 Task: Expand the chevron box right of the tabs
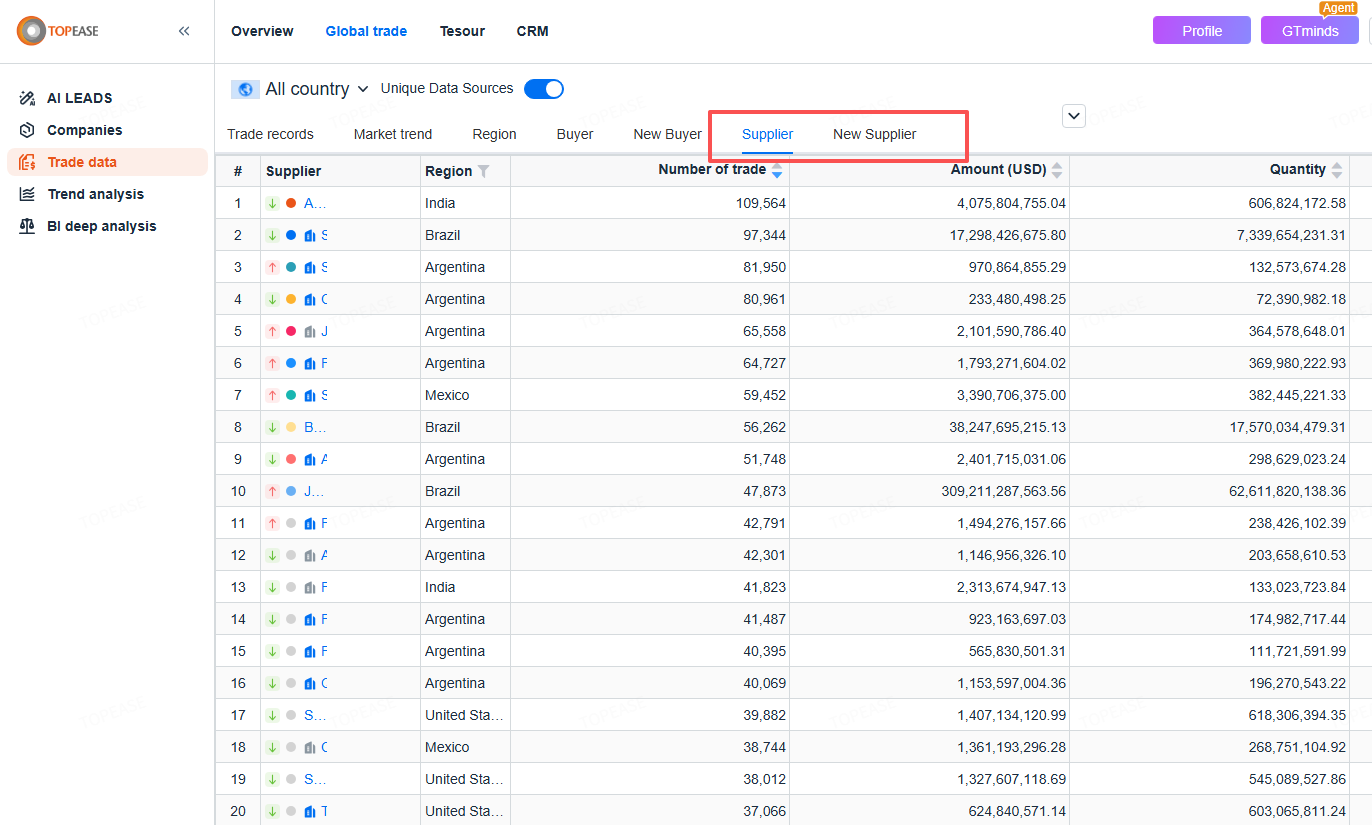(x=1074, y=116)
